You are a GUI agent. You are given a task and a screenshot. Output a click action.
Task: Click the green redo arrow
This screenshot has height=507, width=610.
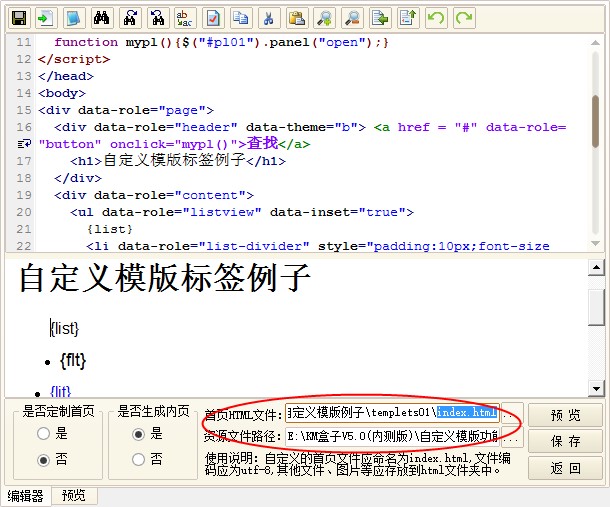464,18
